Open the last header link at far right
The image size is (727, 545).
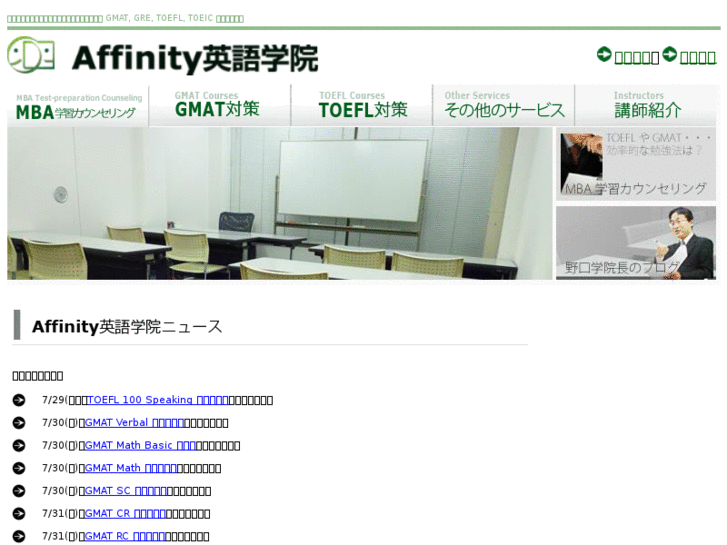tap(698, 58)
